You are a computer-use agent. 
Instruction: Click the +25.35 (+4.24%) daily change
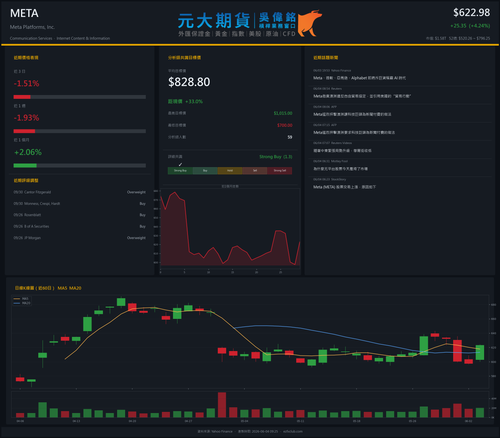click(x=470, y=26)
